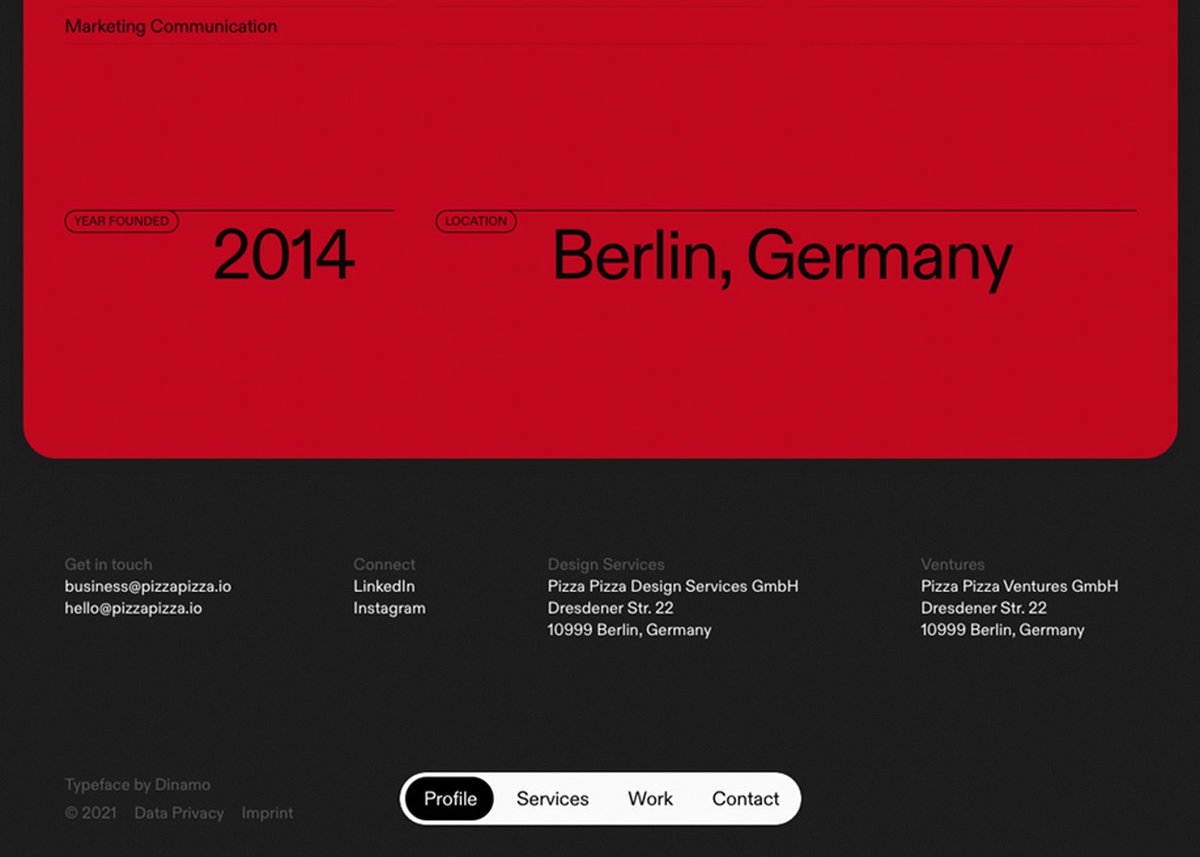The width and height of the screenshot is (1200, 857).
Task: Click Pizza Pizza Design Services GmbH text
Action: pos(673,586)
